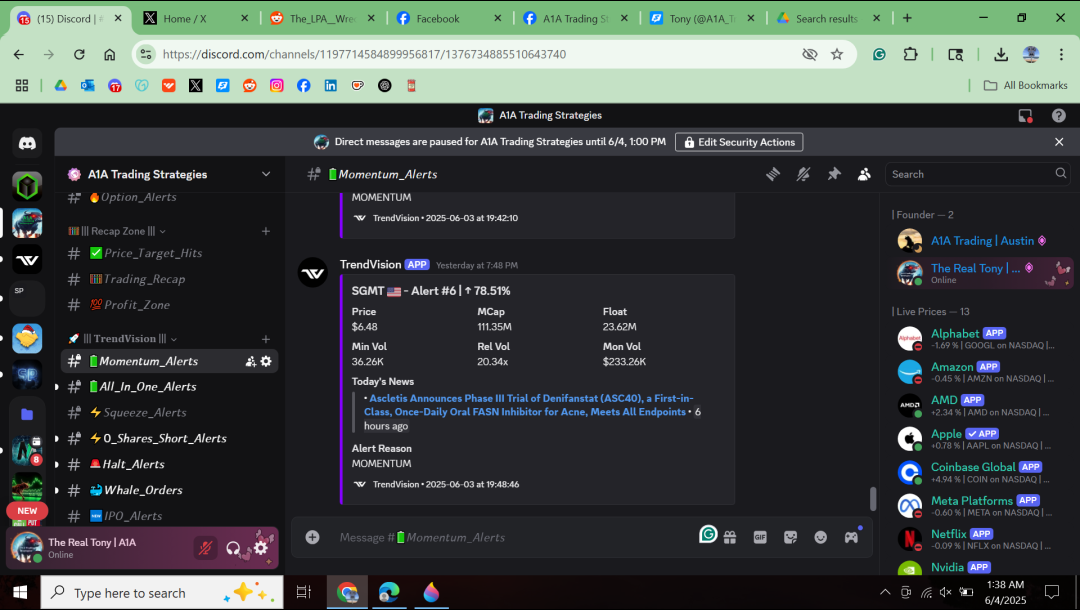Open the GIF picker
The width and height of the screenshot is (1080, 610).
[x=760, y=537]
